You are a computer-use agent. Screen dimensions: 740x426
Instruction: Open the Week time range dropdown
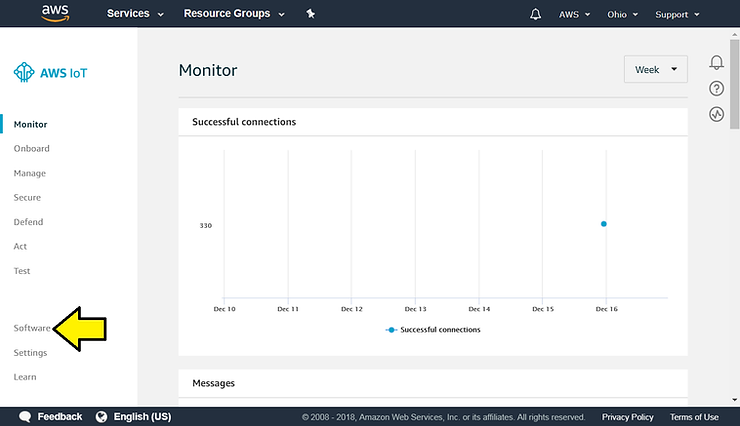(655, 70)
